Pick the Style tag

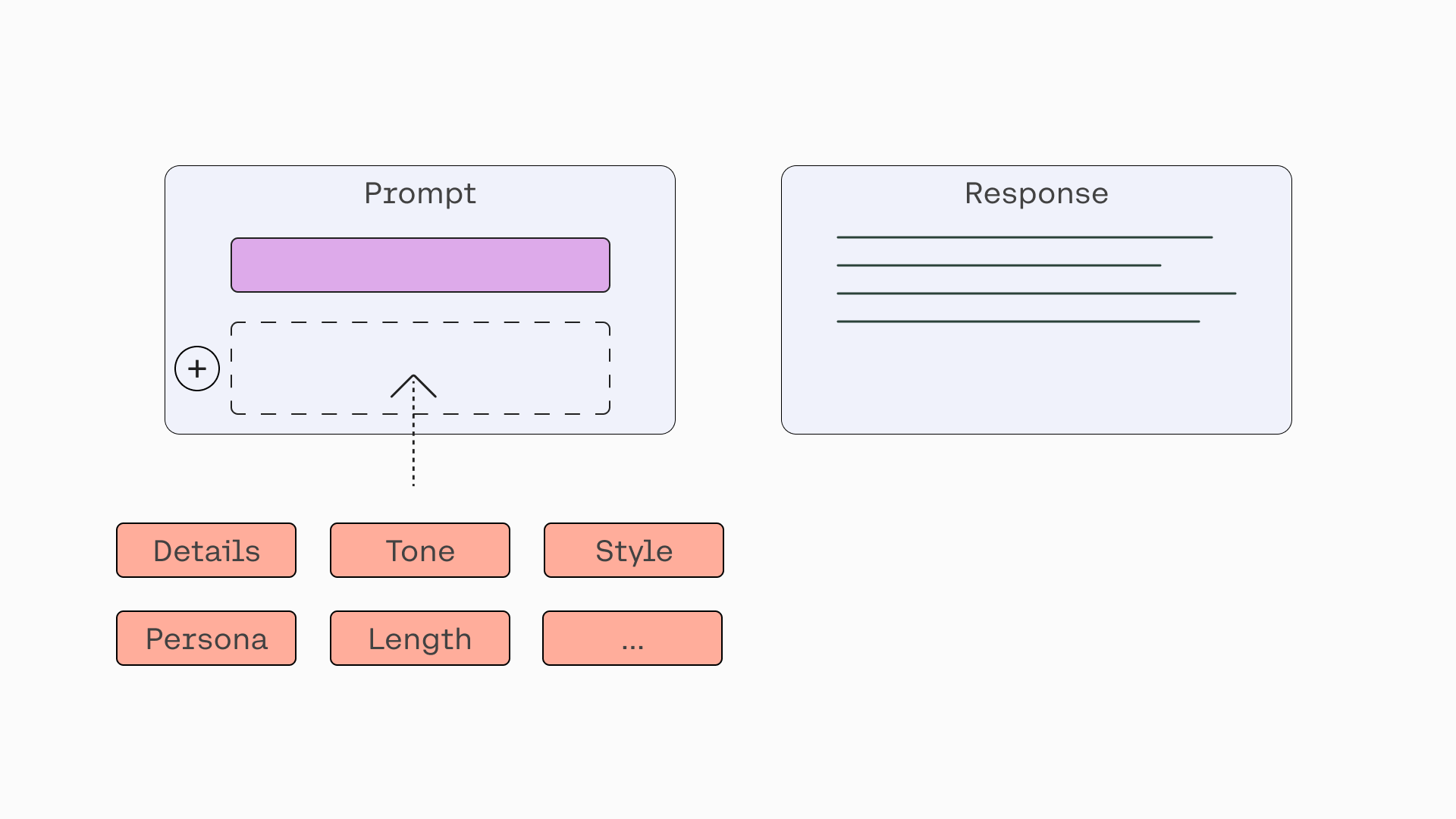click(x=634, y=550)
